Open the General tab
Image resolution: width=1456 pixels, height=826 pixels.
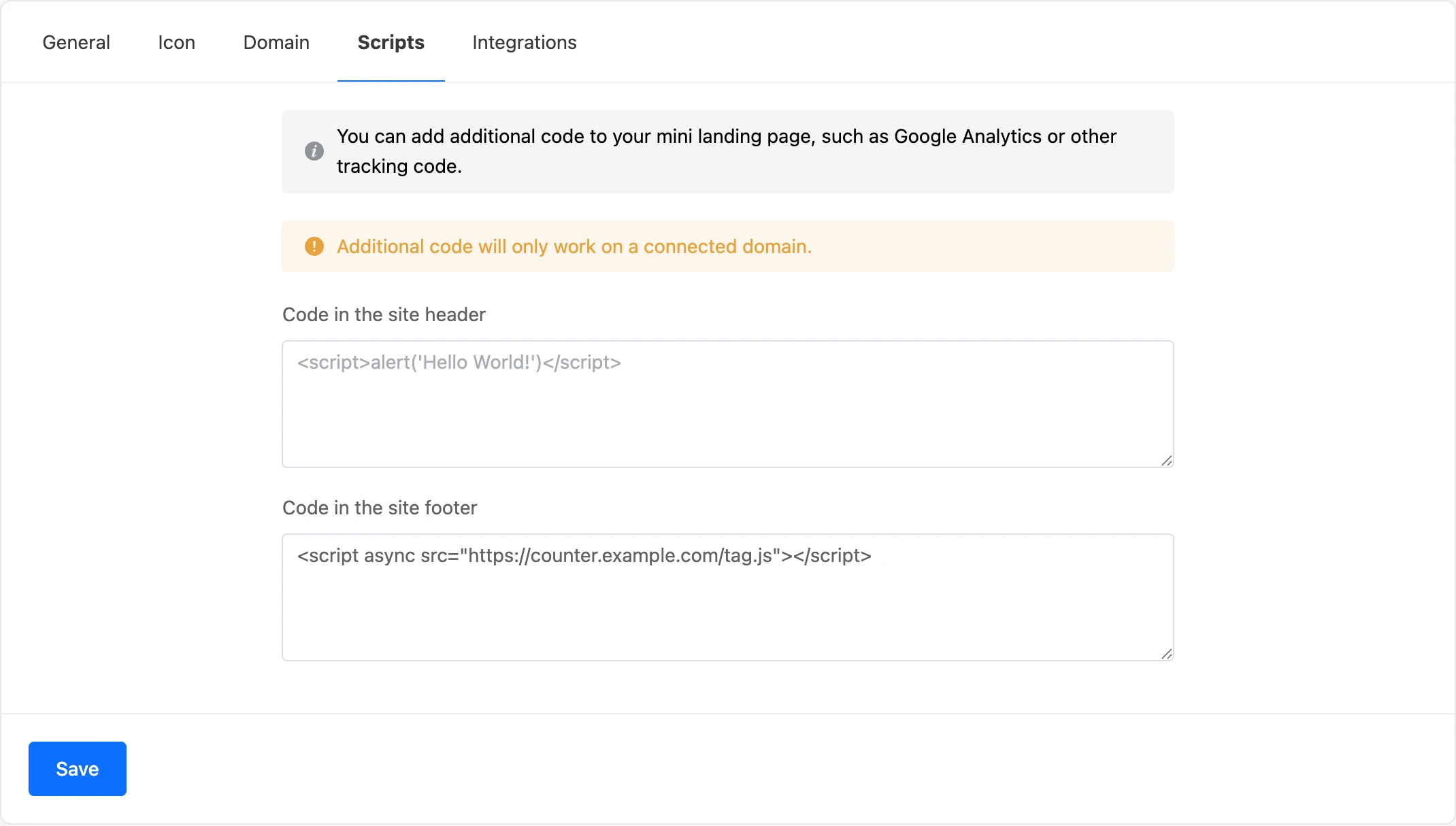76,42
